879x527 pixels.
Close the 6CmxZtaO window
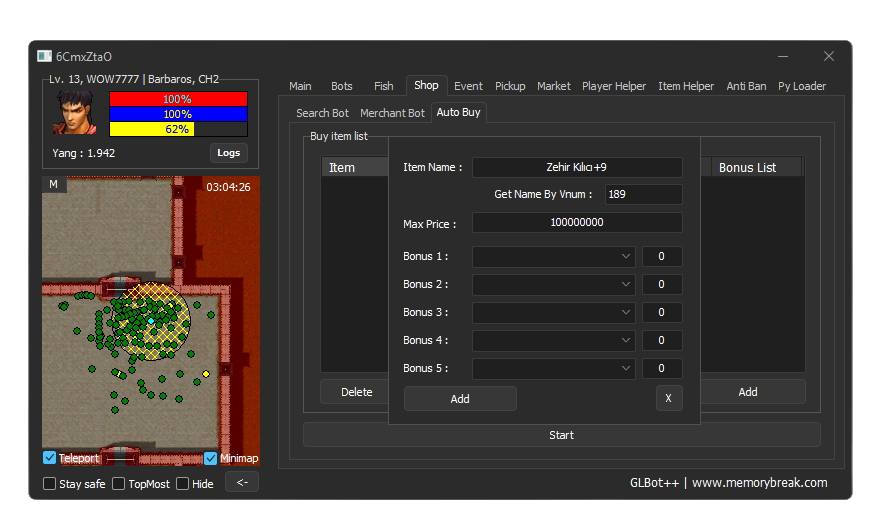click(x=829, y=56)
